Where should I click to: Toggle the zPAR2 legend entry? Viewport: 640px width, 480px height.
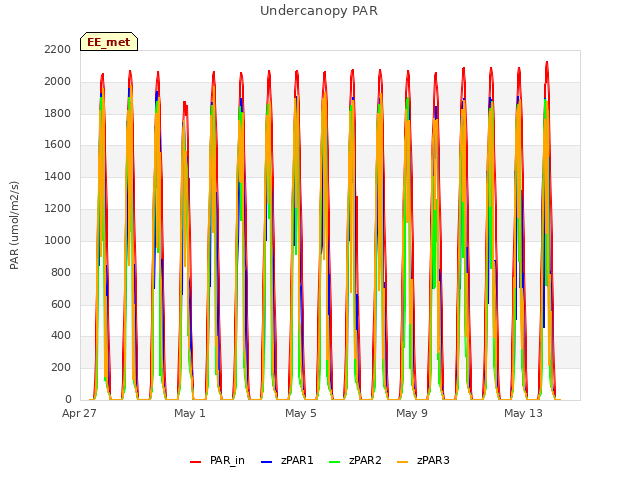(x=356, y=460)
